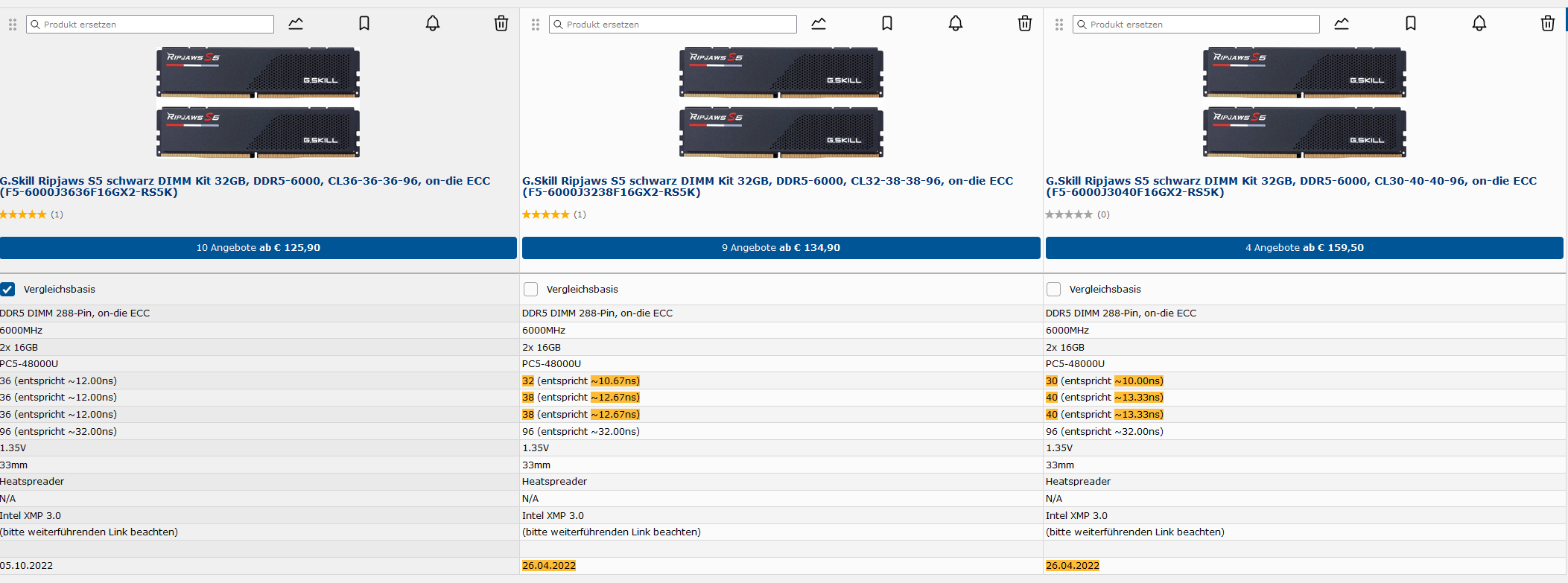Uncheck Vergleichsbasis for the CL36 kit

7,289
